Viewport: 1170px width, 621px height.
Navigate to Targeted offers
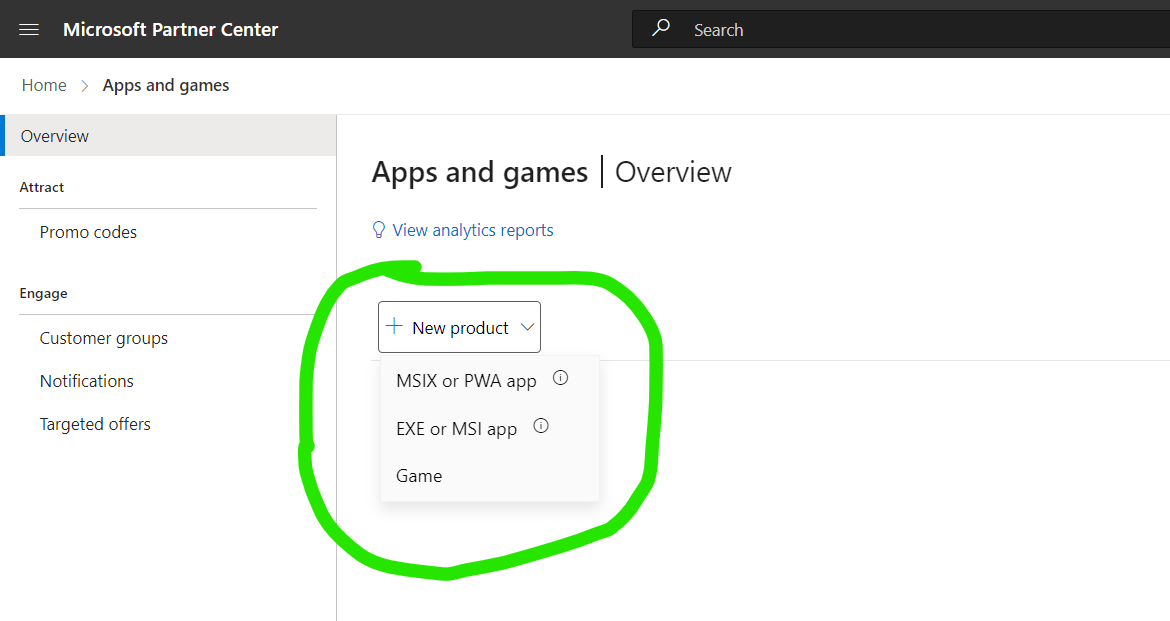pyautogui.click(x=95, y=424)
